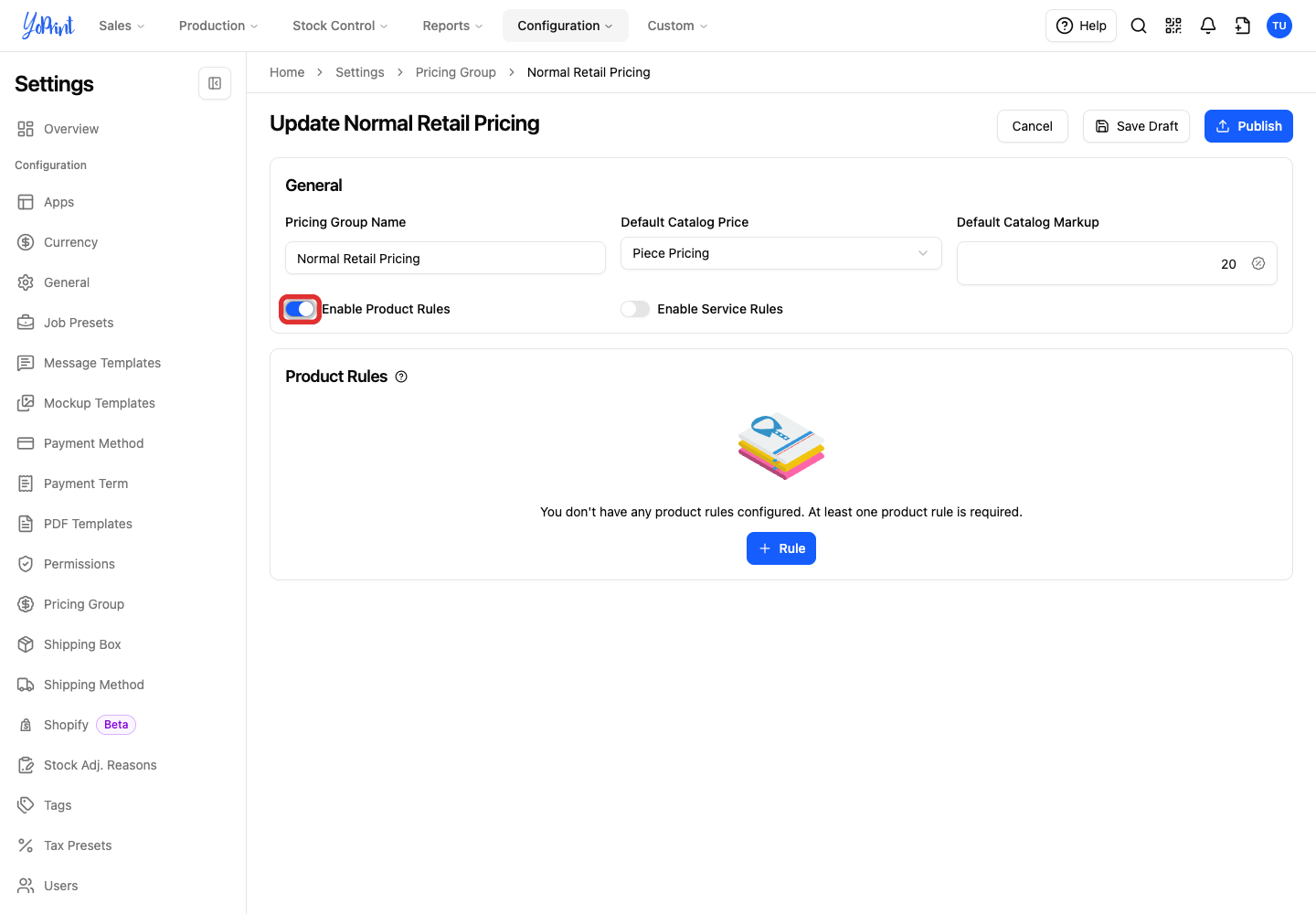Click the new document icon in header

[1243, 26]
